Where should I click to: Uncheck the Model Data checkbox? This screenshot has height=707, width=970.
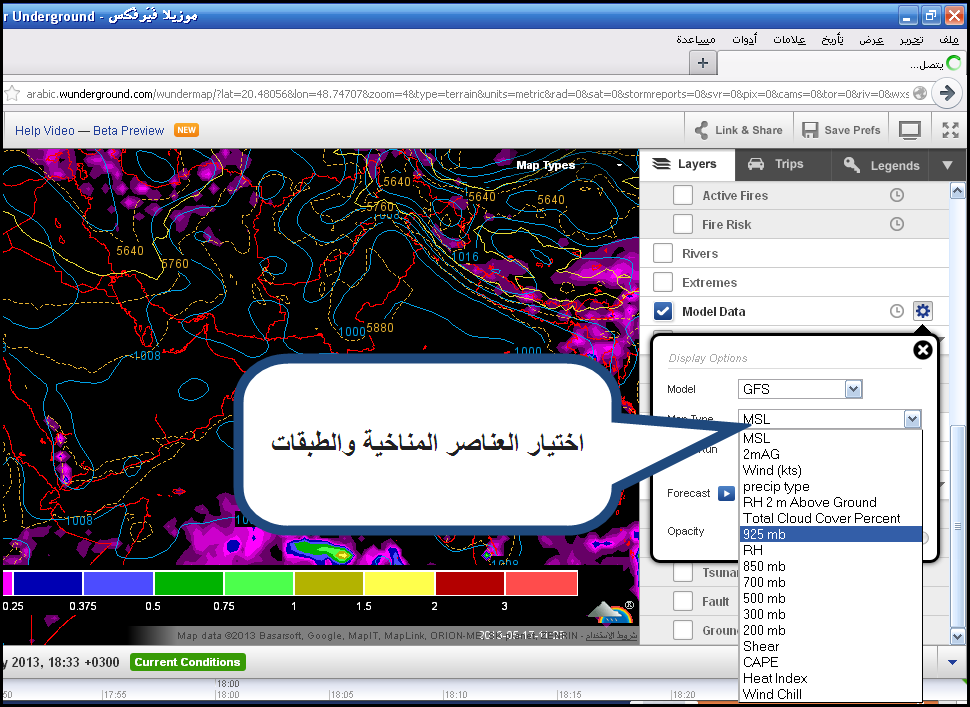coord(663,311)
